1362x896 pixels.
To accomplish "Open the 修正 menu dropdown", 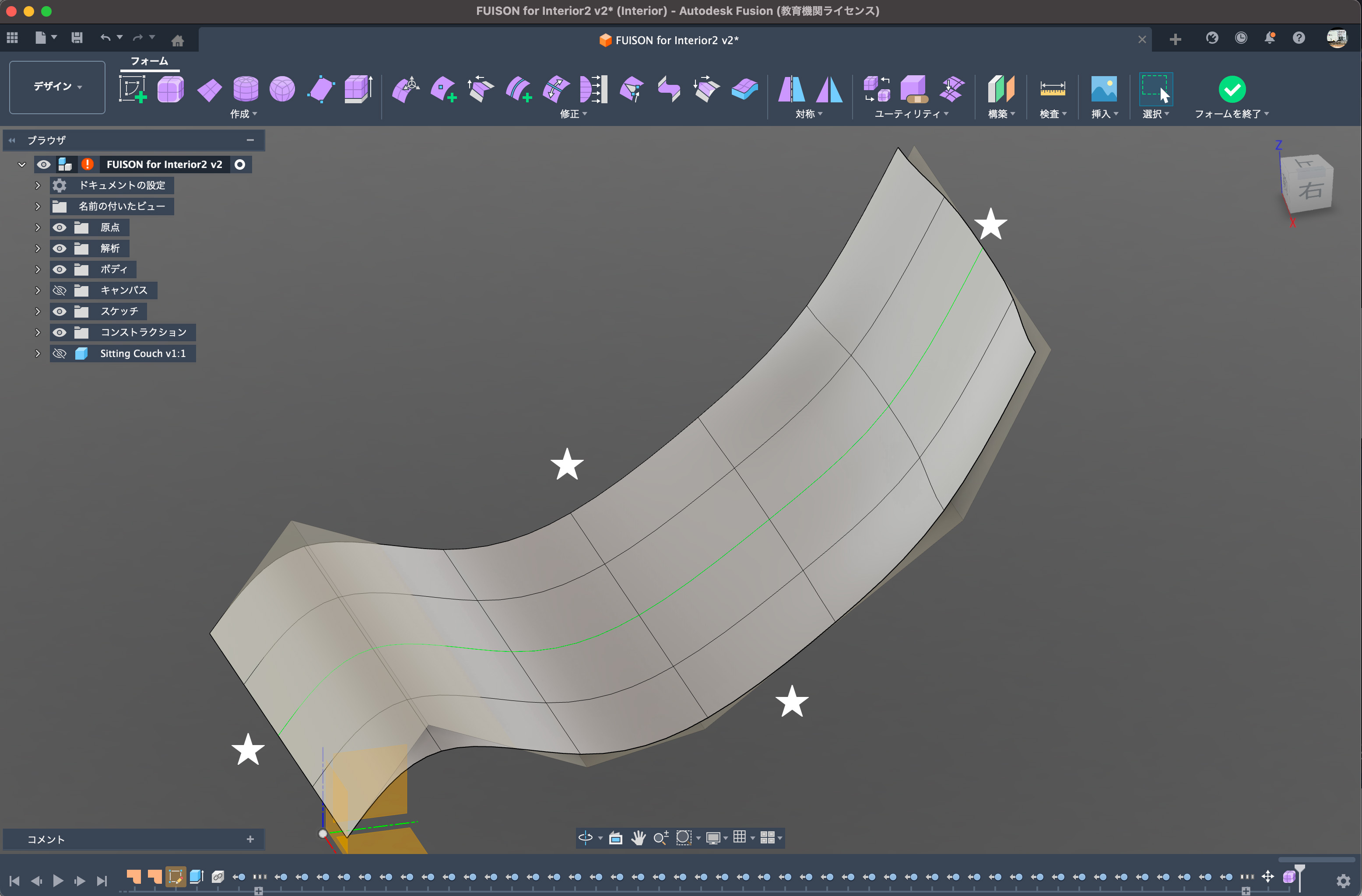I will pos(573,114).
